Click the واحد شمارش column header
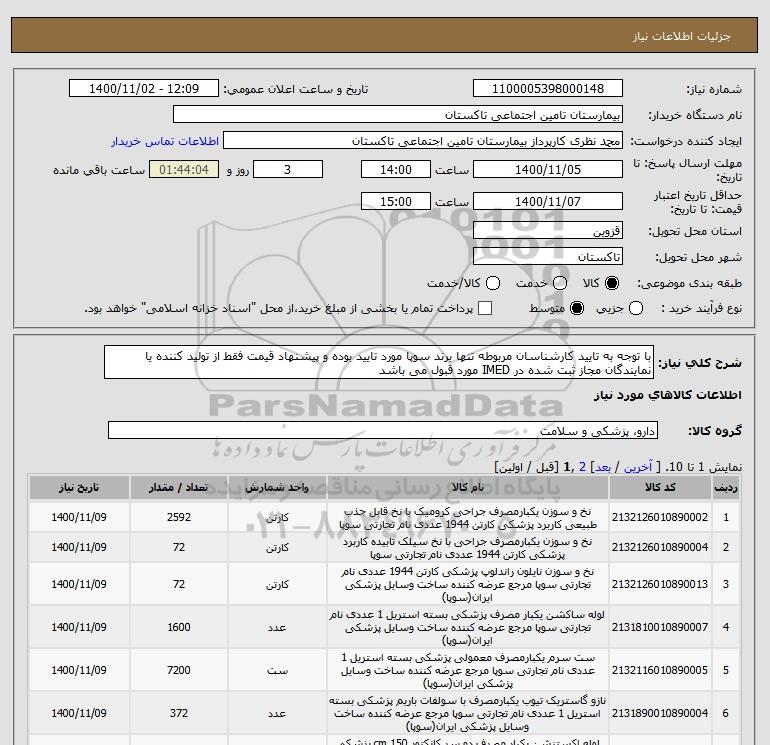 coord(277,488)
